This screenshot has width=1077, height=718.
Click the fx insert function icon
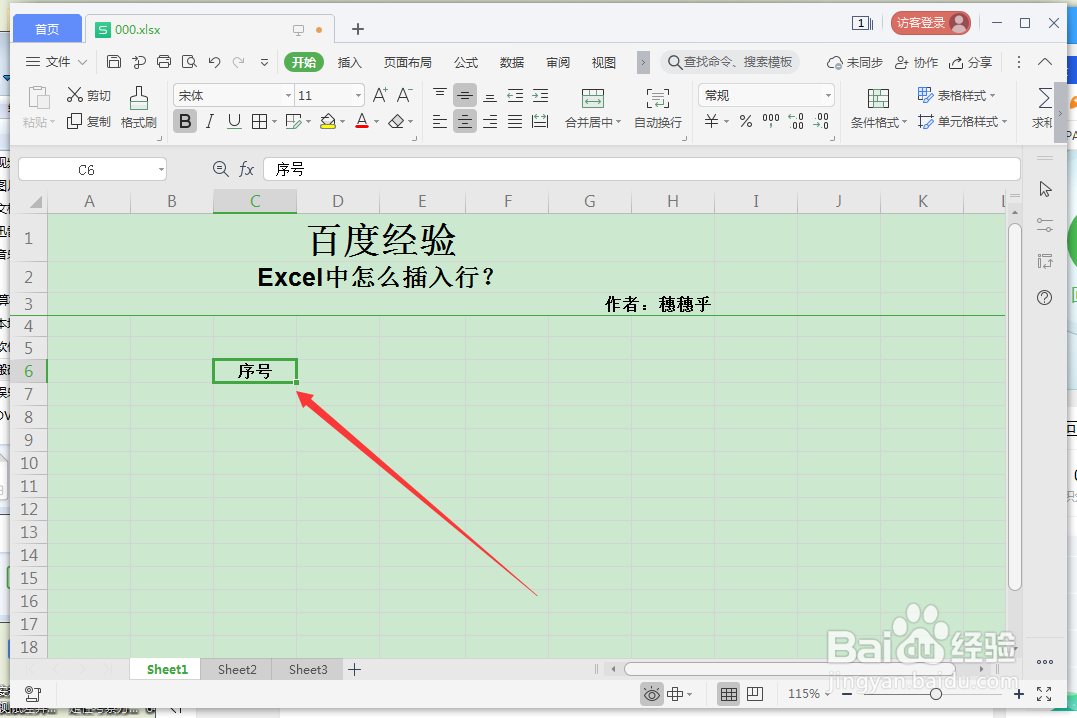[x=244, y=169]
